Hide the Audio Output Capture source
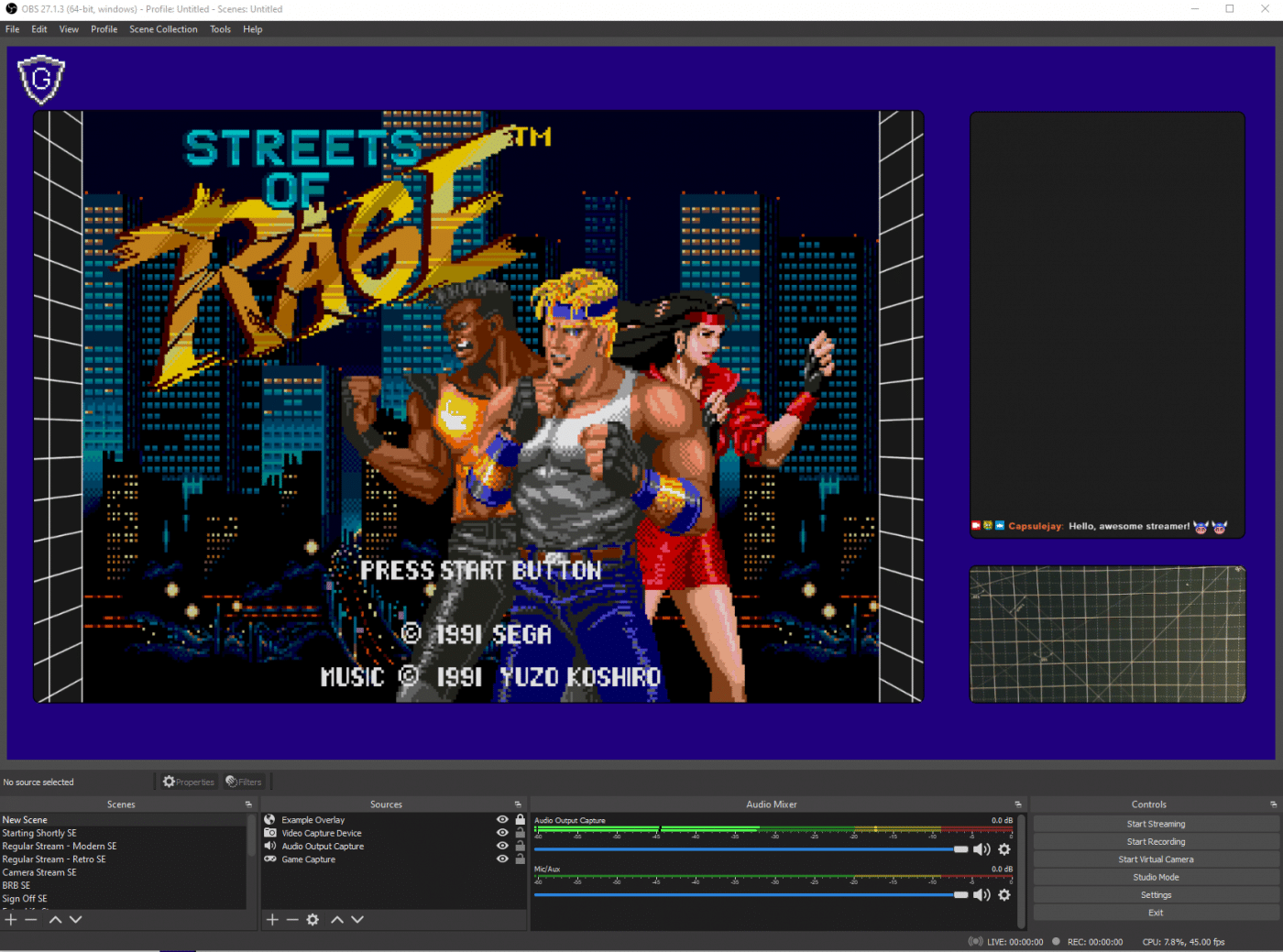The width and height of the screenshot is (1283, 952). pyautogui.click(x=502, y=846)
